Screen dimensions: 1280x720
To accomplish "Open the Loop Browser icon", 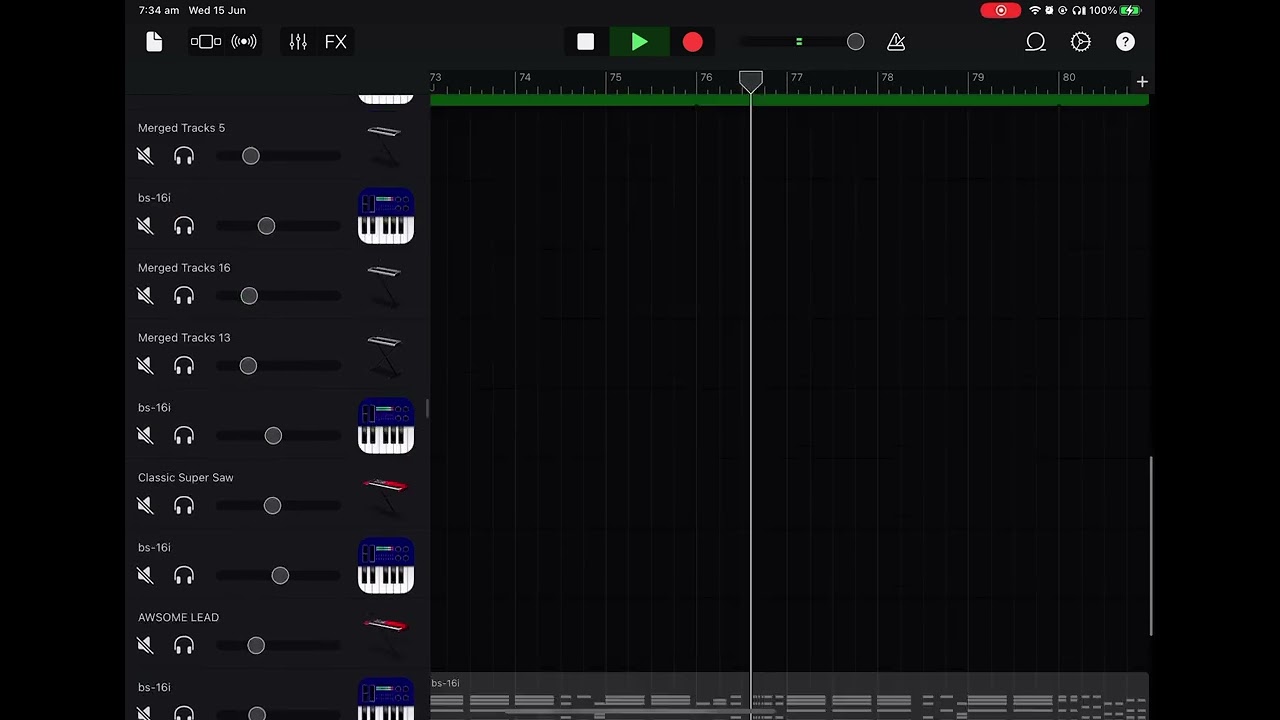I will (1036, 42).
